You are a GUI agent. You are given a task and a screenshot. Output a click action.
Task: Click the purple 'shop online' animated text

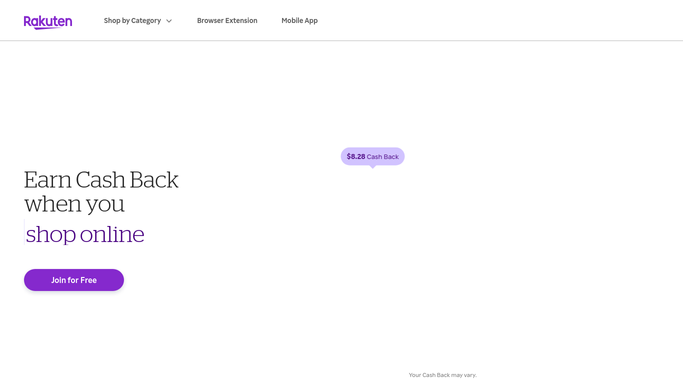[x=85, y=234]
